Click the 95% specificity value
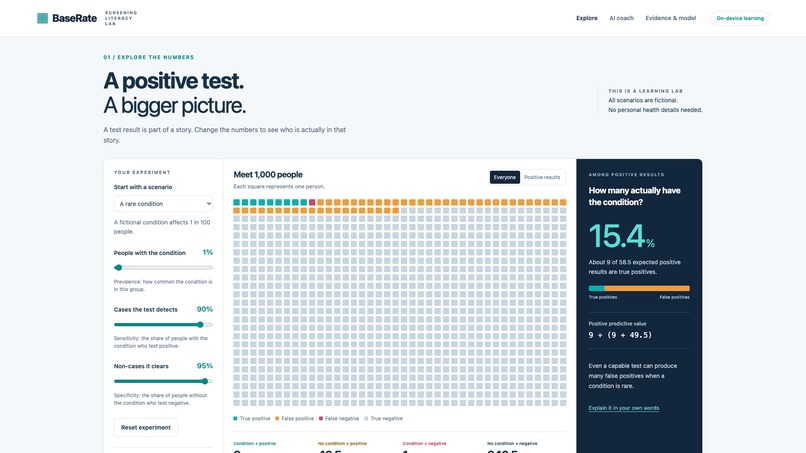Image resolution: width=806 pixels, height=453 pixels. [205, 366]
